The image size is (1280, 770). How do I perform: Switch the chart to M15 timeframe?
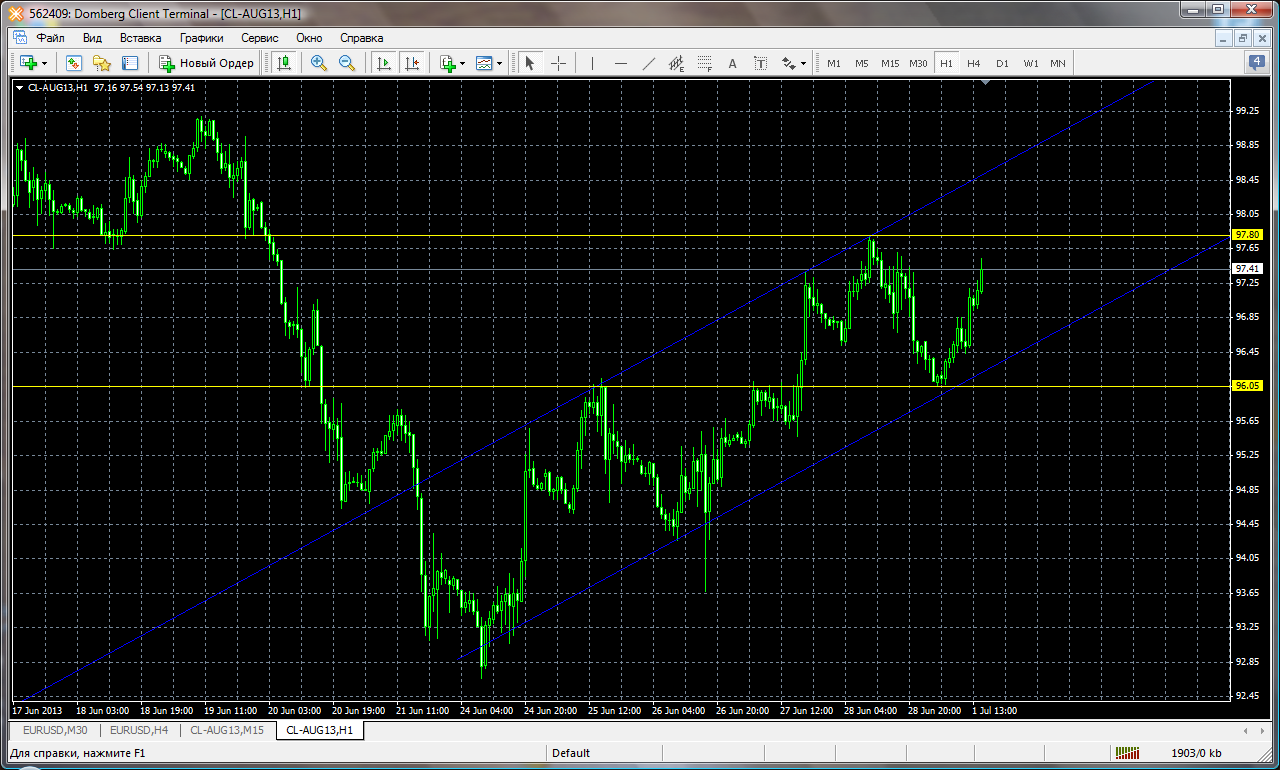click(x=890, y=63)
